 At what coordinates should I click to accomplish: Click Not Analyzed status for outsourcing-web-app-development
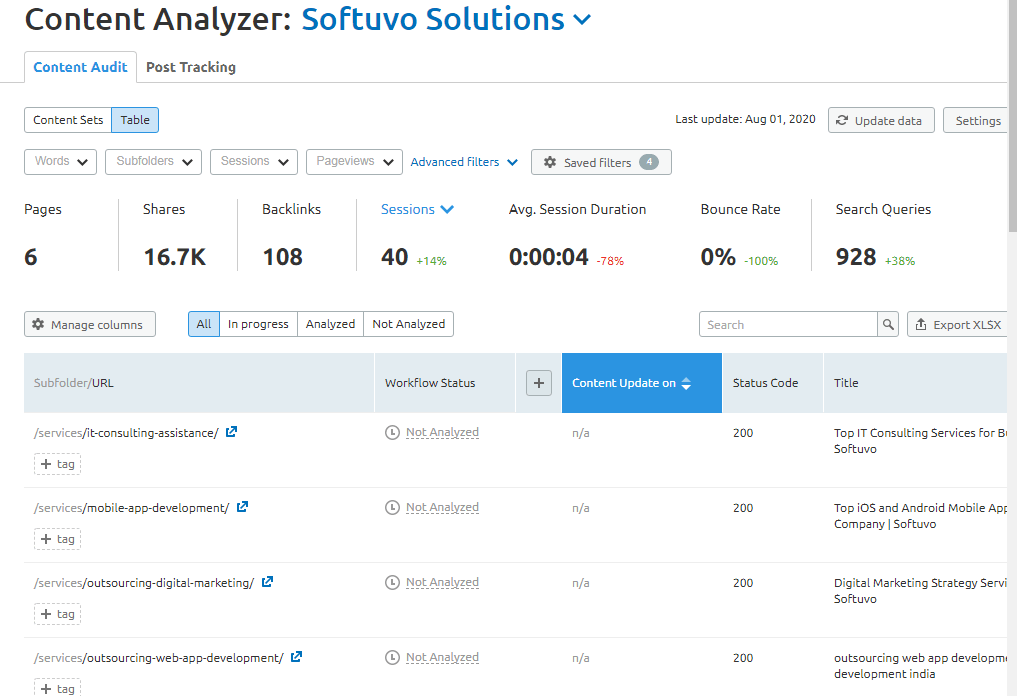[x=442, y=657]
